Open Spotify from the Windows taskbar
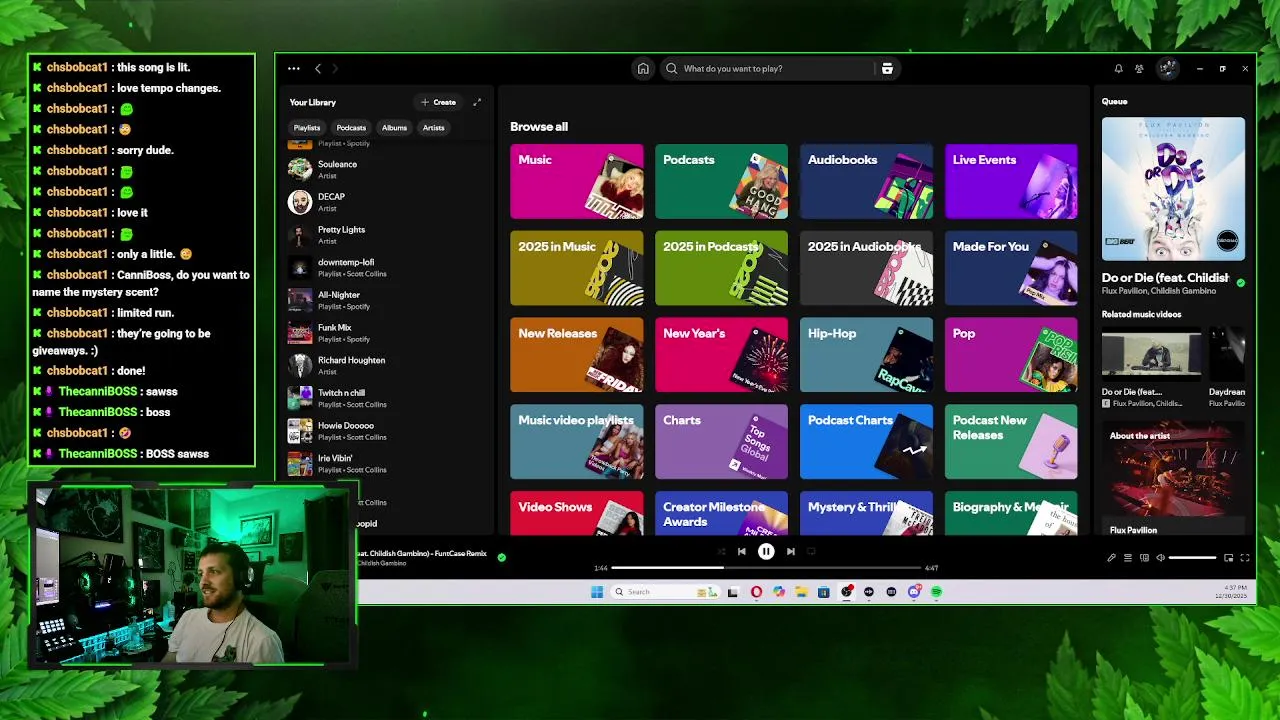Image resolution: width=1280 pixels, height=720 pixels. 936,592
